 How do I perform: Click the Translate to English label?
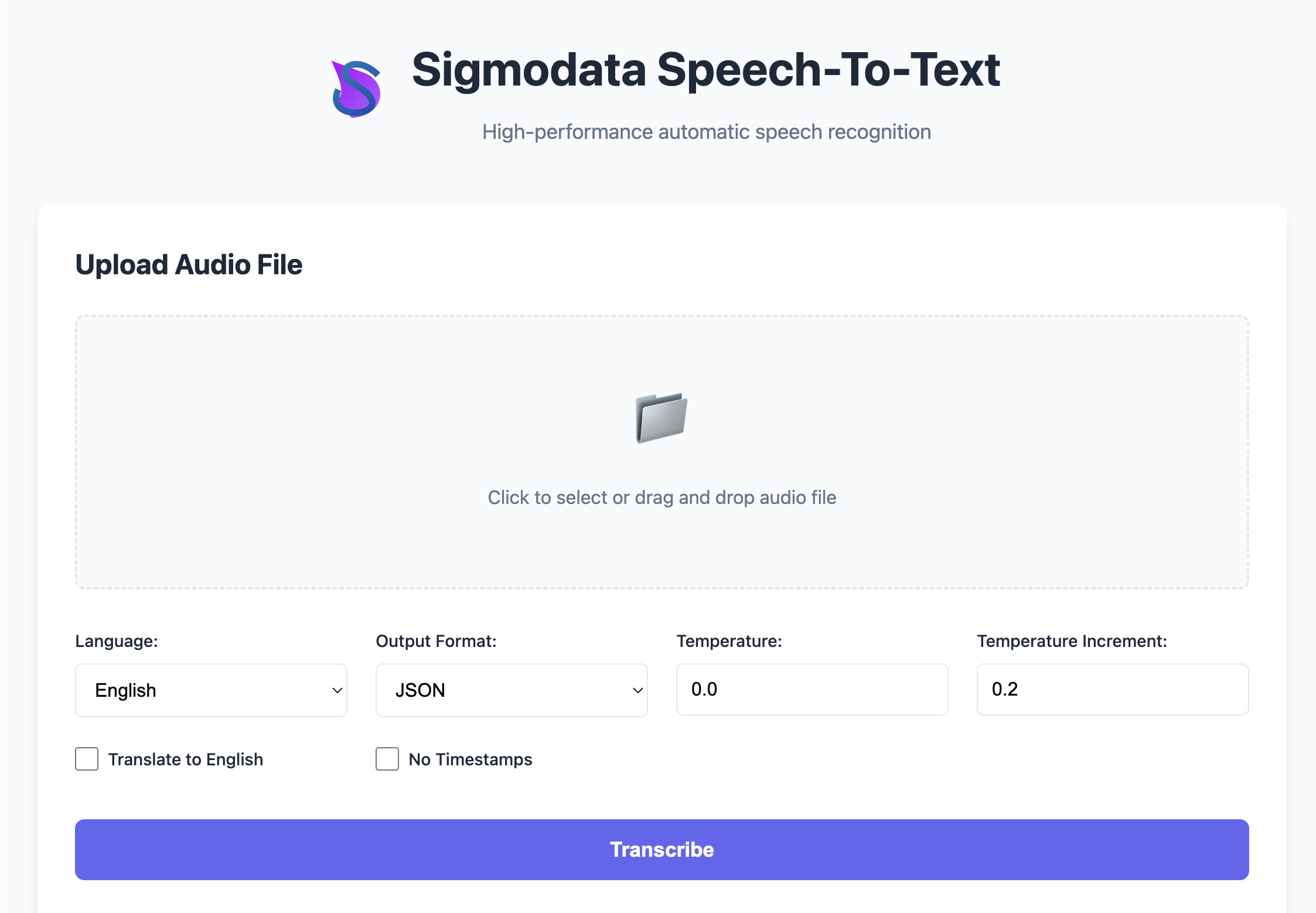point(186,759)
